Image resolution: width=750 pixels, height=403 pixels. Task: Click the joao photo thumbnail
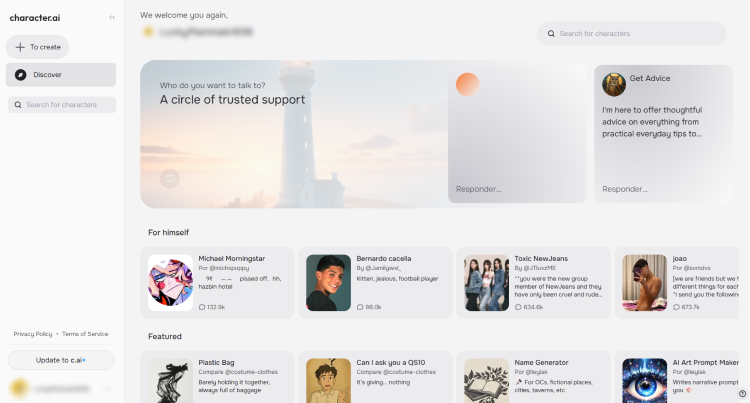tap(644, 283)
